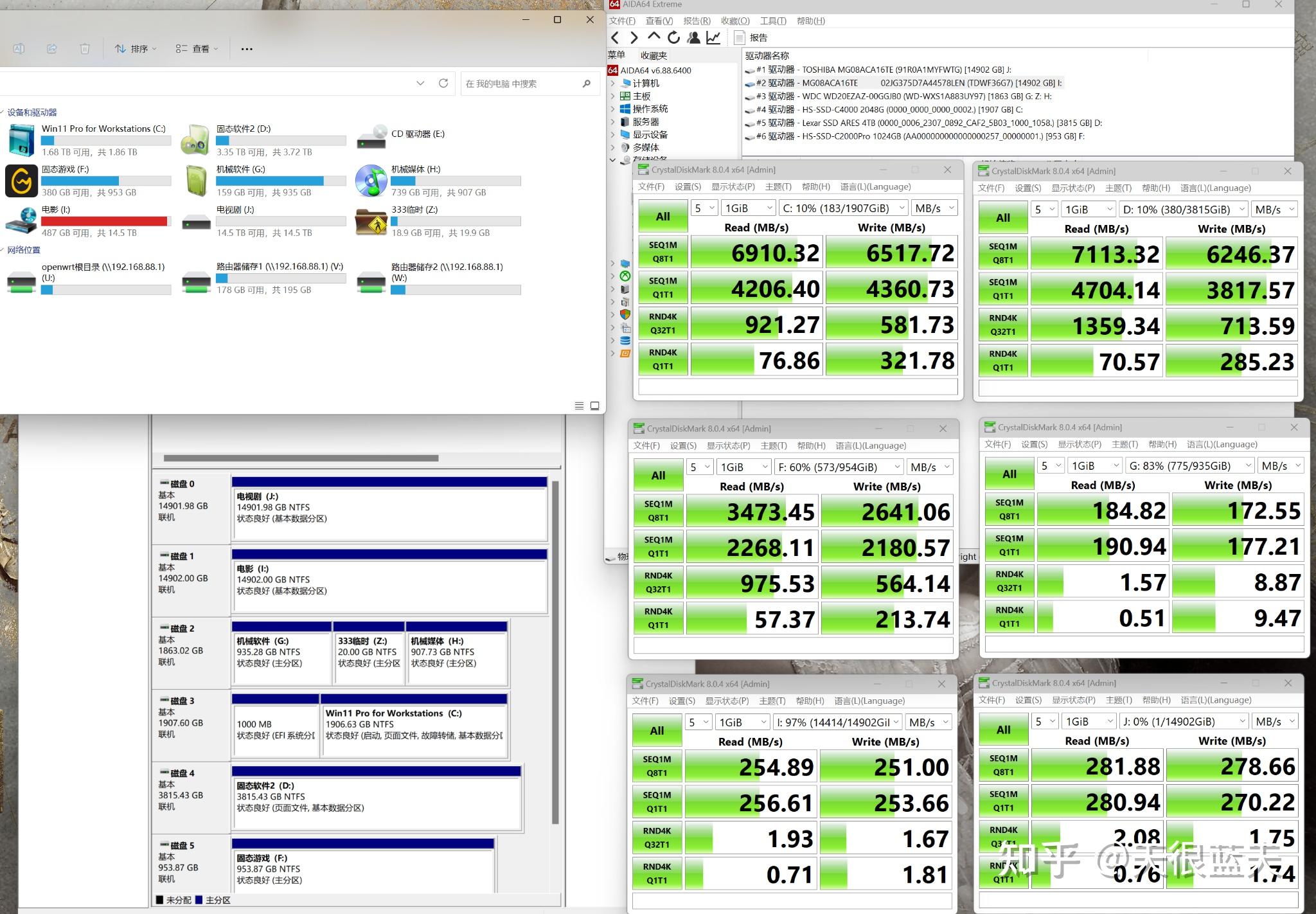Image resolution: width=1316 pixels, height=914 pixels.
Task: Select #1 驱动器 TOSHIBA MG08ACA16TE row
Action: click(x=878, y=69)
